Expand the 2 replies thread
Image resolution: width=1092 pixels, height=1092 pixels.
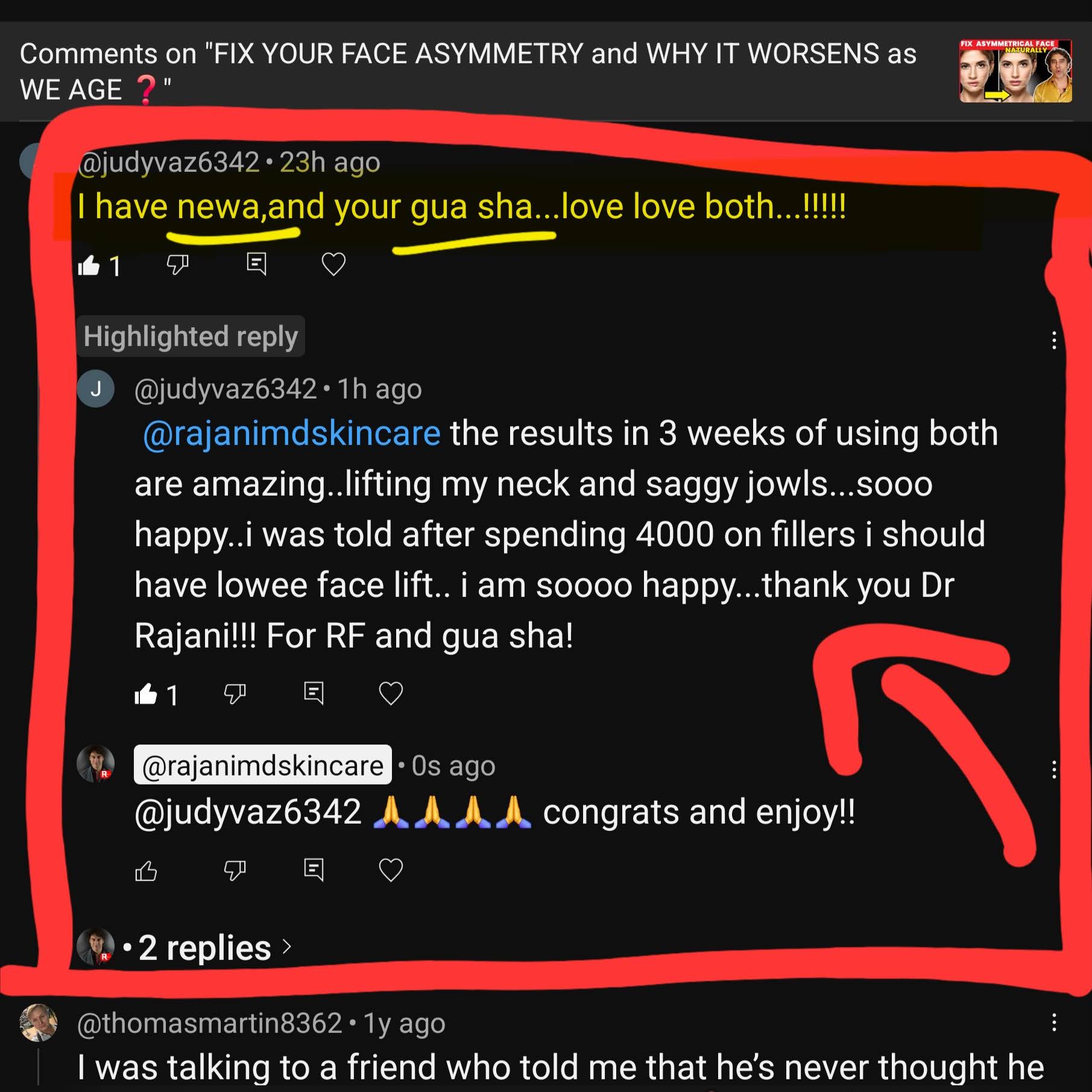(x=205, y=947)
